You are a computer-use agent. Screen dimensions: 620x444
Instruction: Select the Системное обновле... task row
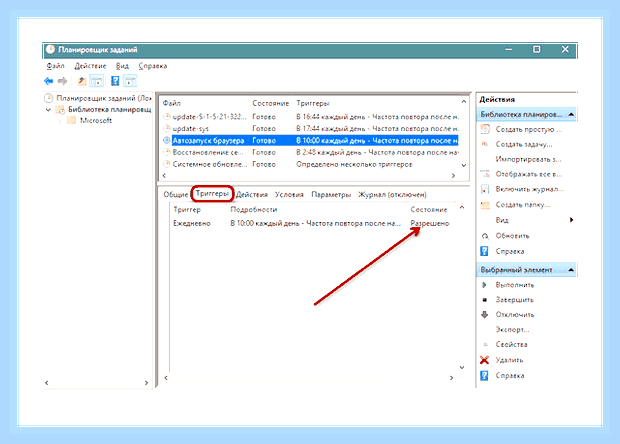coord(311,164)
